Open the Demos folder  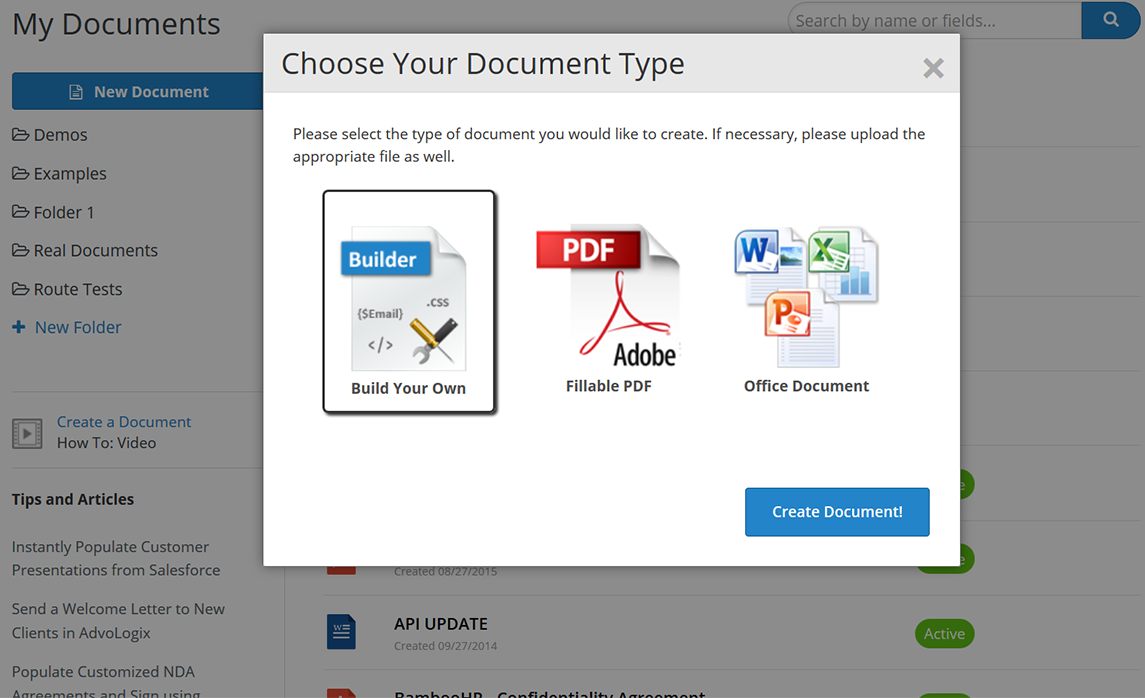tap(60, 135)
